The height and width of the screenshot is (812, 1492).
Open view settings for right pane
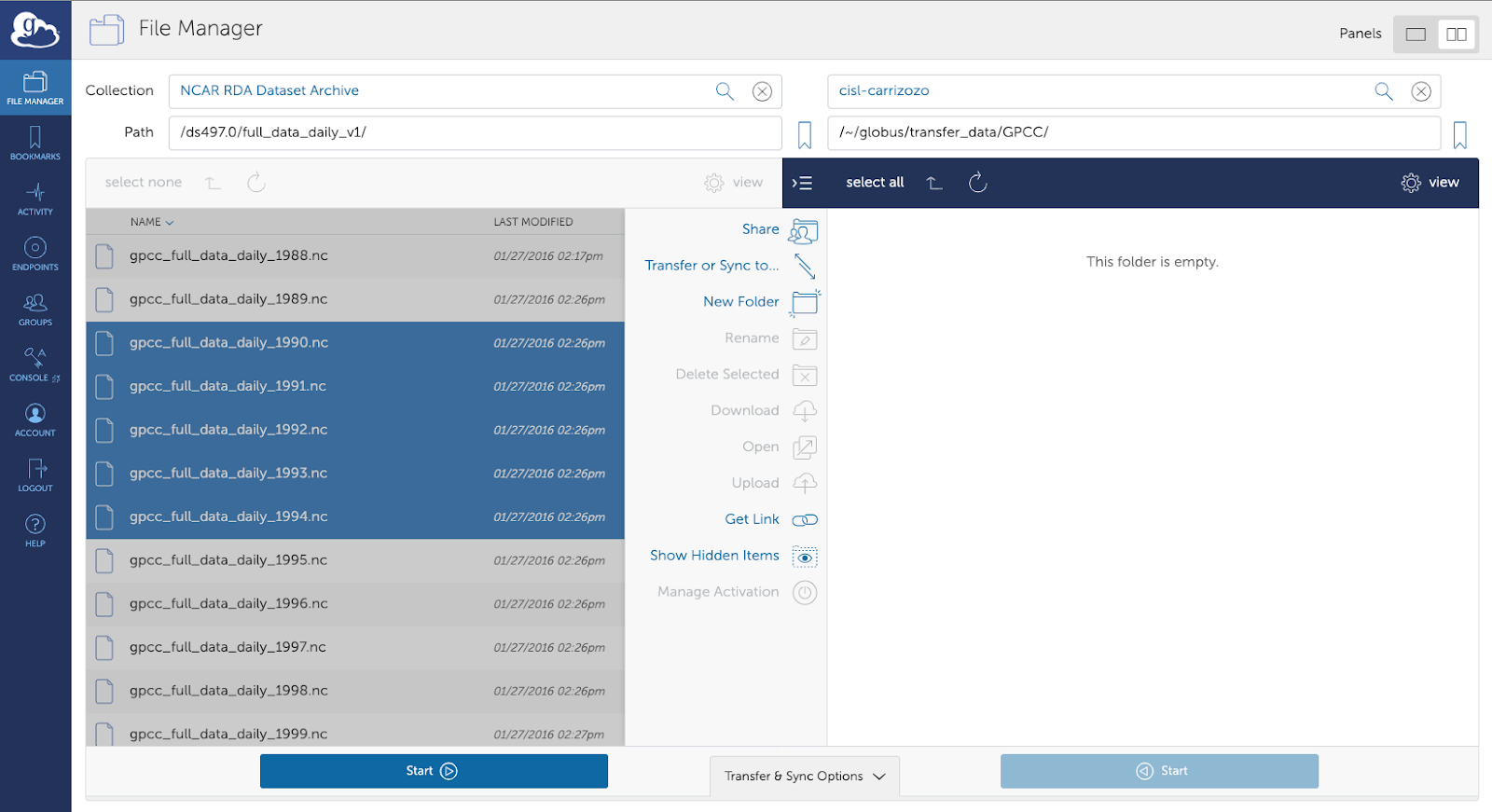click(1430, 183)
